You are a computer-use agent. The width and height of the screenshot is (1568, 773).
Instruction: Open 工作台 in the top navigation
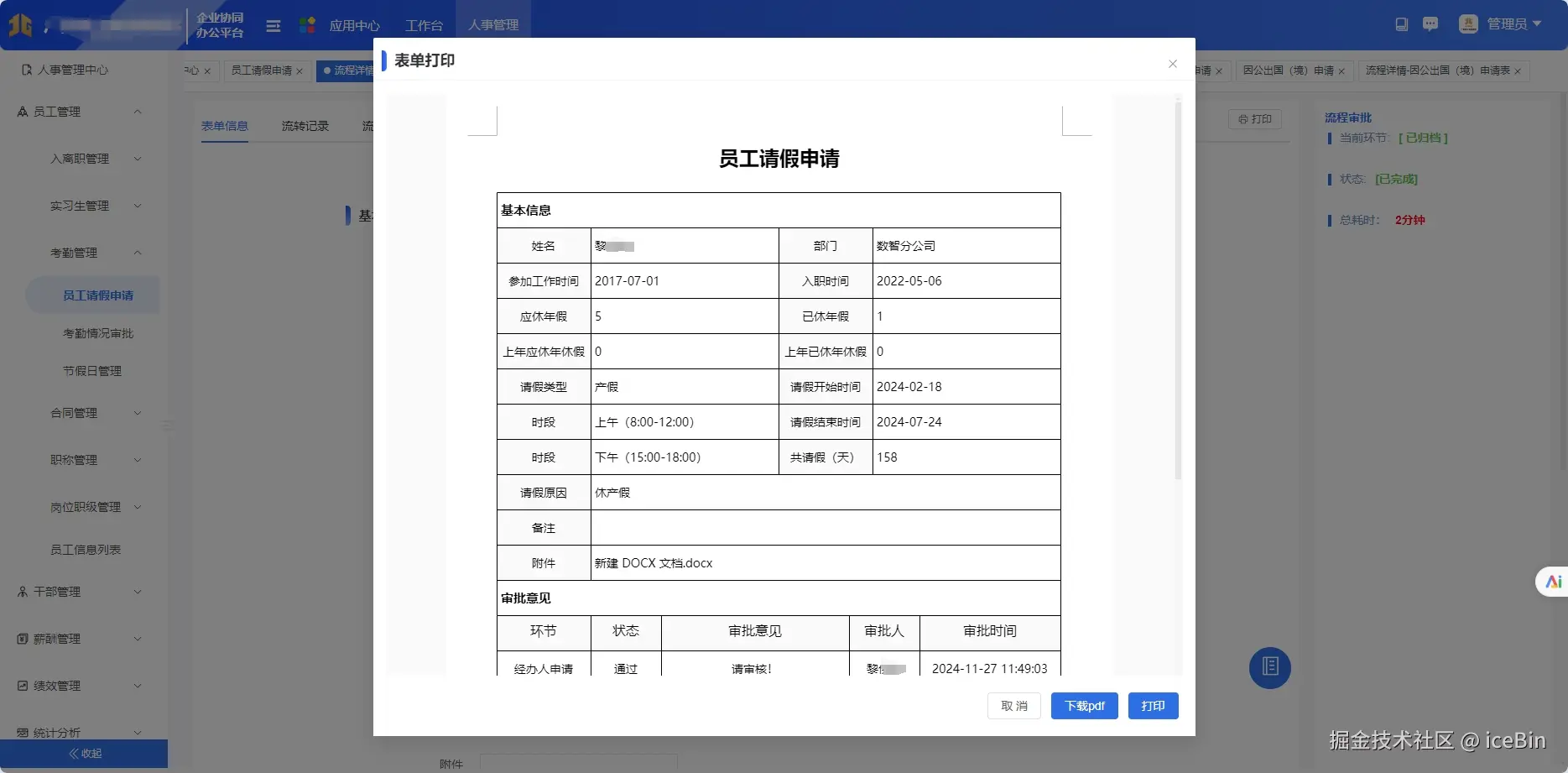tap(424, 25)
